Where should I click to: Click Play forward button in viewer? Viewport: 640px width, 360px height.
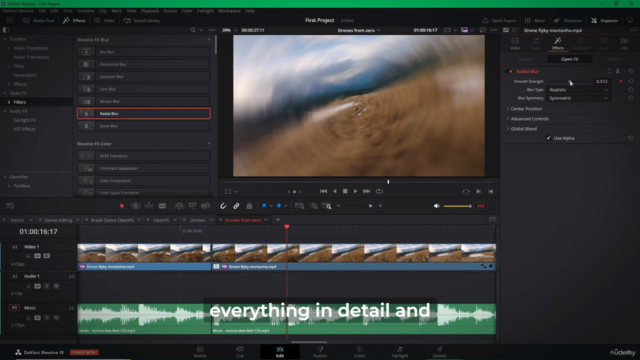click(x=355, y=191)
